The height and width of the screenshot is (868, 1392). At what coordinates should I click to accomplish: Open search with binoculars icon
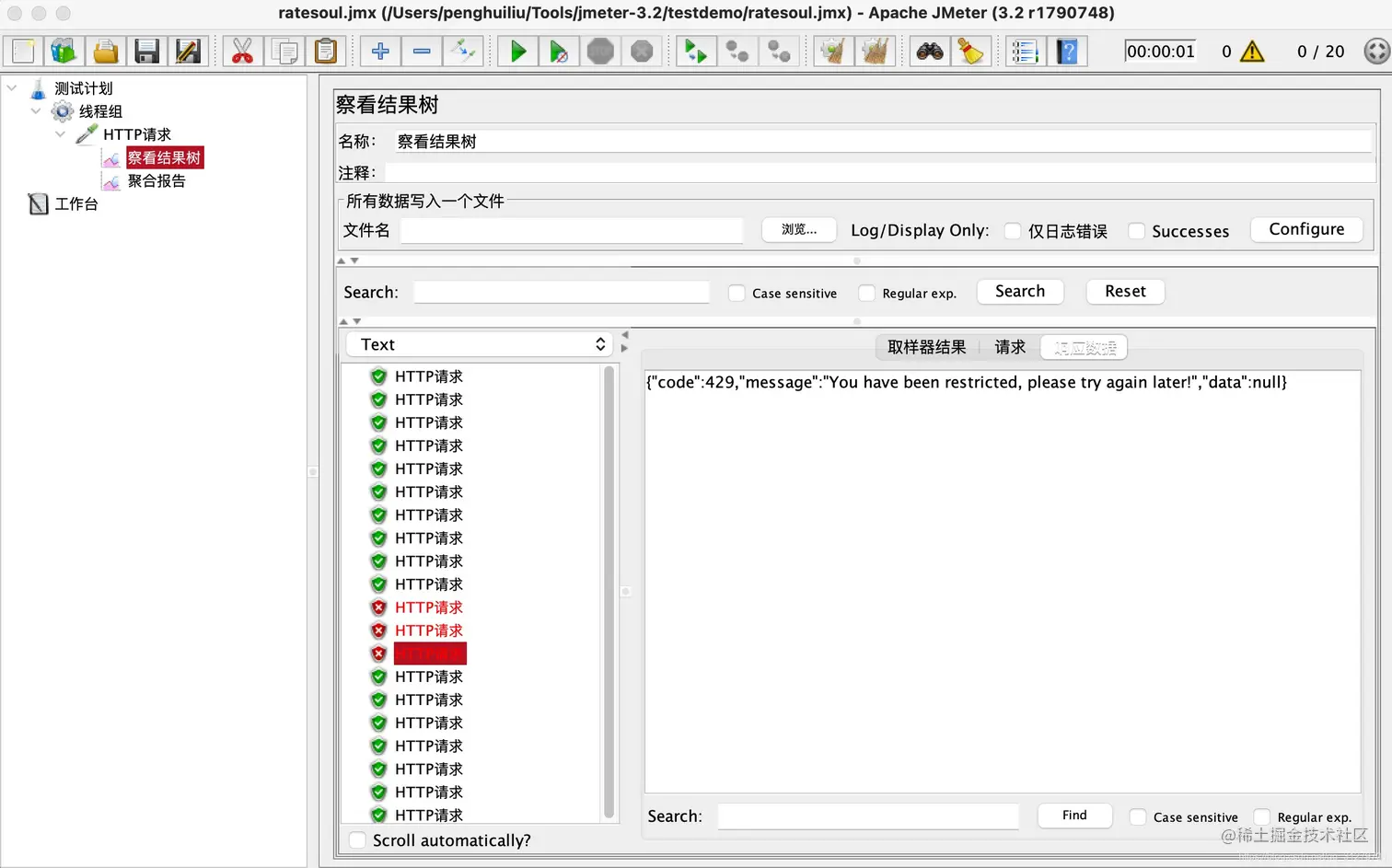click(x=930, y=51)
